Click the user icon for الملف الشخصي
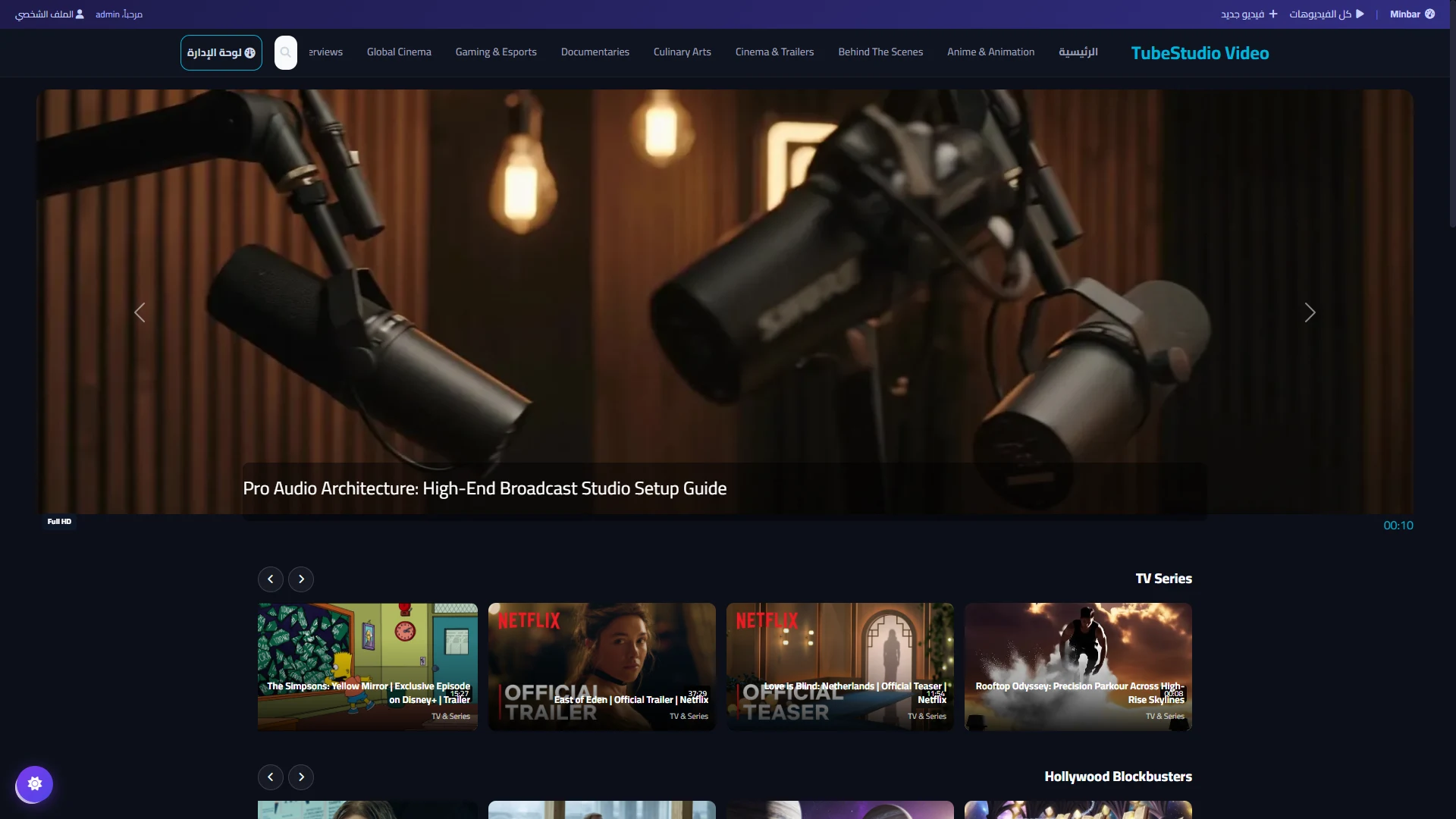Viewport: 1456px width, 819px height. [x=80, y=14]
